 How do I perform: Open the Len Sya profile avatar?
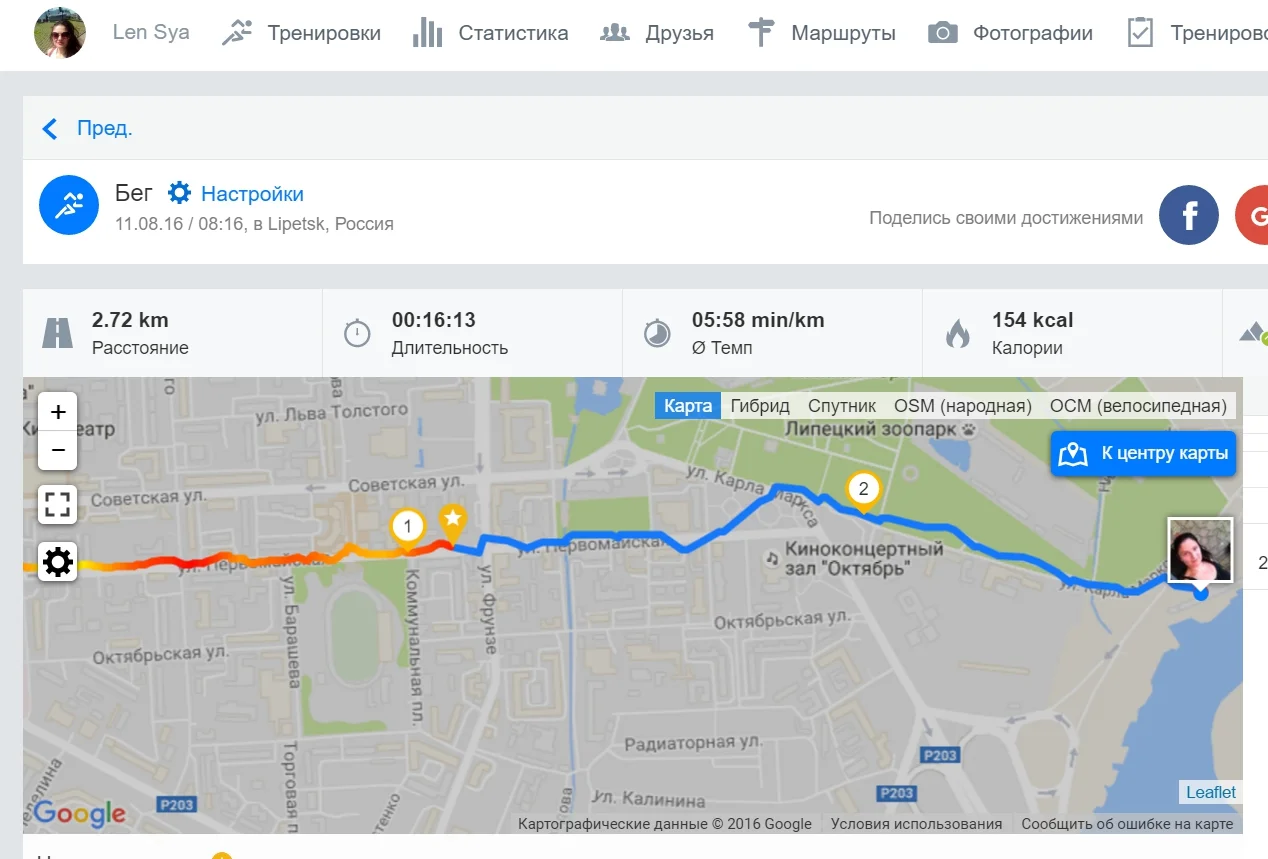click(x=60, y=33)
